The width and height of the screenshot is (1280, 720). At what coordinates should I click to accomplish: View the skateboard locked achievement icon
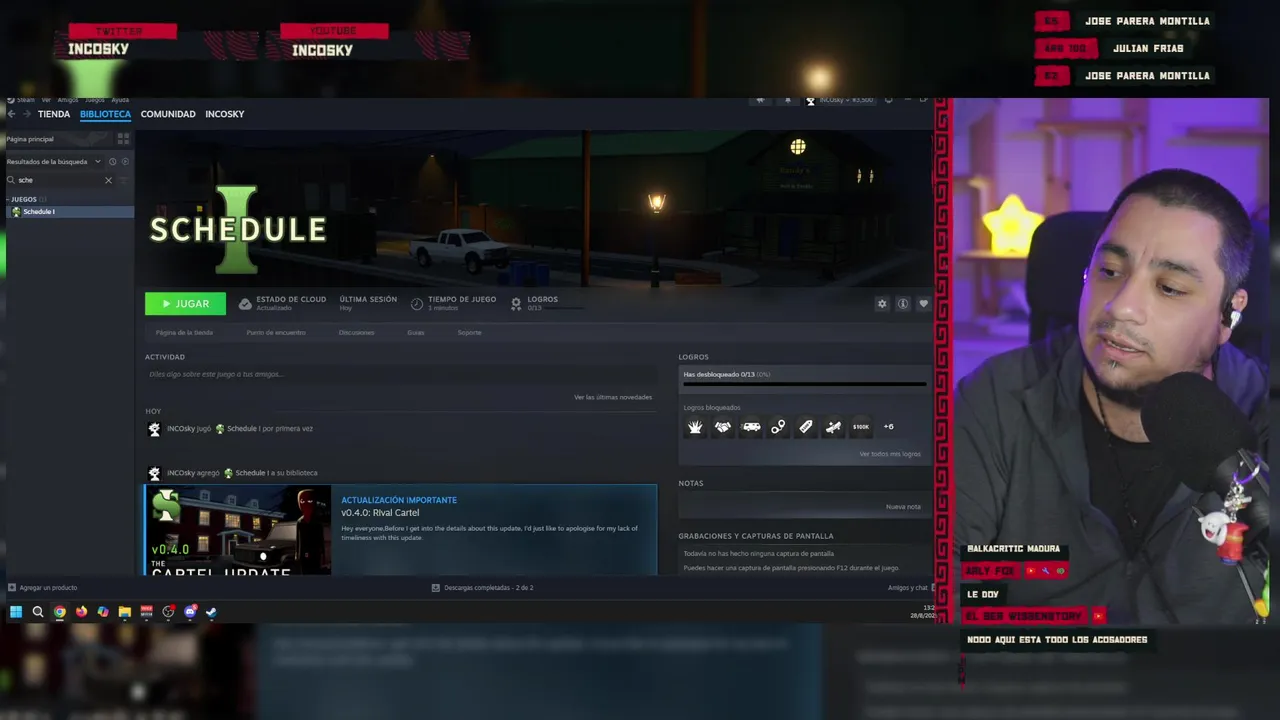pos(833,427)
